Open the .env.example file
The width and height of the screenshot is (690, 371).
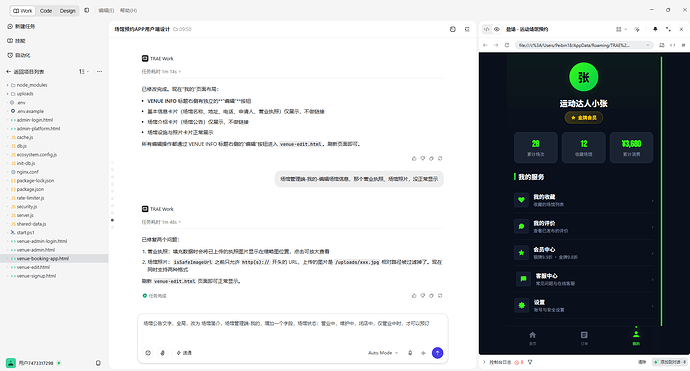click(x=27, y=111)
